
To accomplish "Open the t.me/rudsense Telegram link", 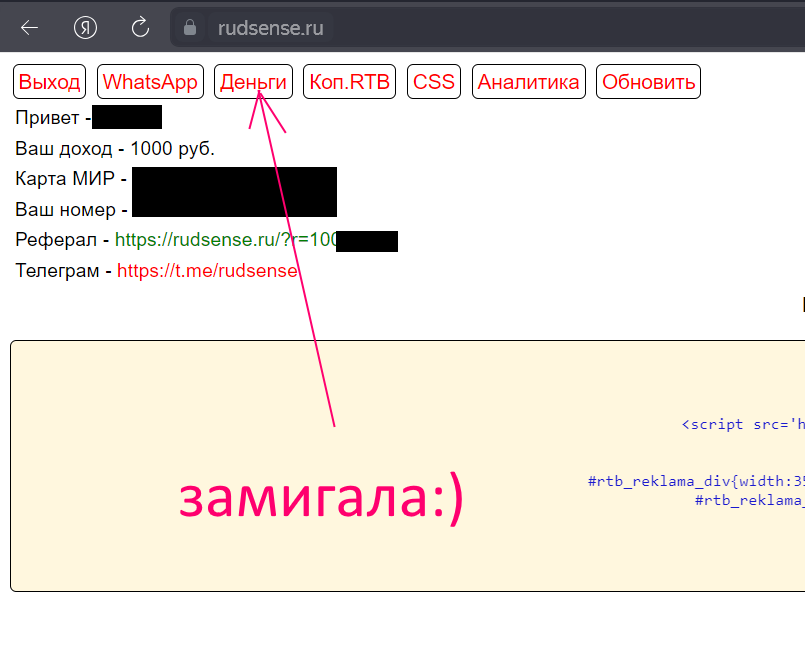I will click(207, 271).
